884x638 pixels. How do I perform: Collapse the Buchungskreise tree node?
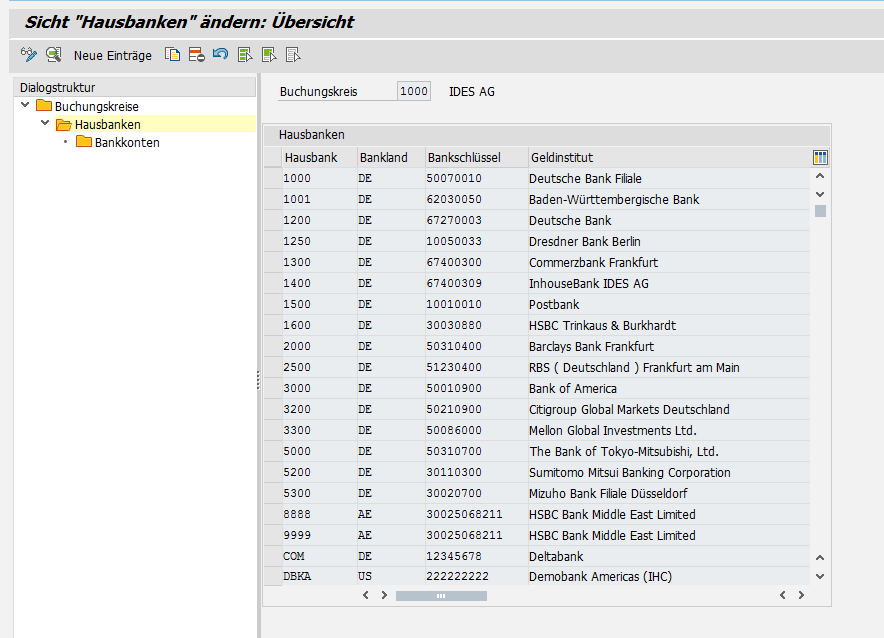tap(25, 105)
